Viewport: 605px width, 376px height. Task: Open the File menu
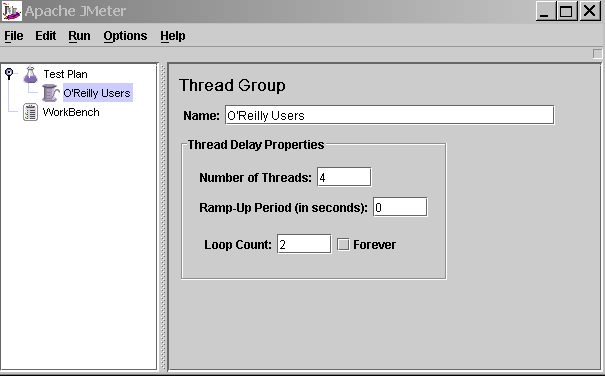[x=14, y=36]
